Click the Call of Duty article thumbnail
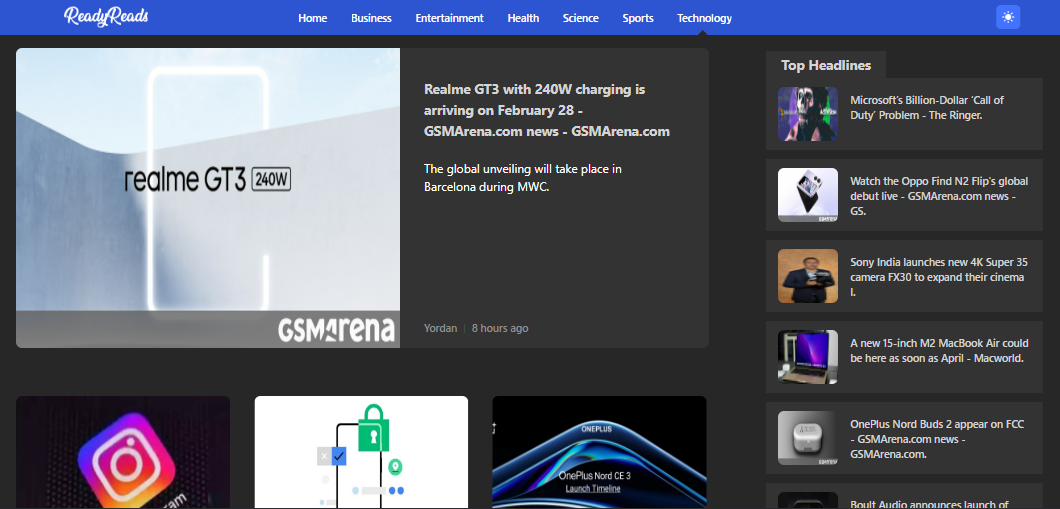 click(808, 114)
